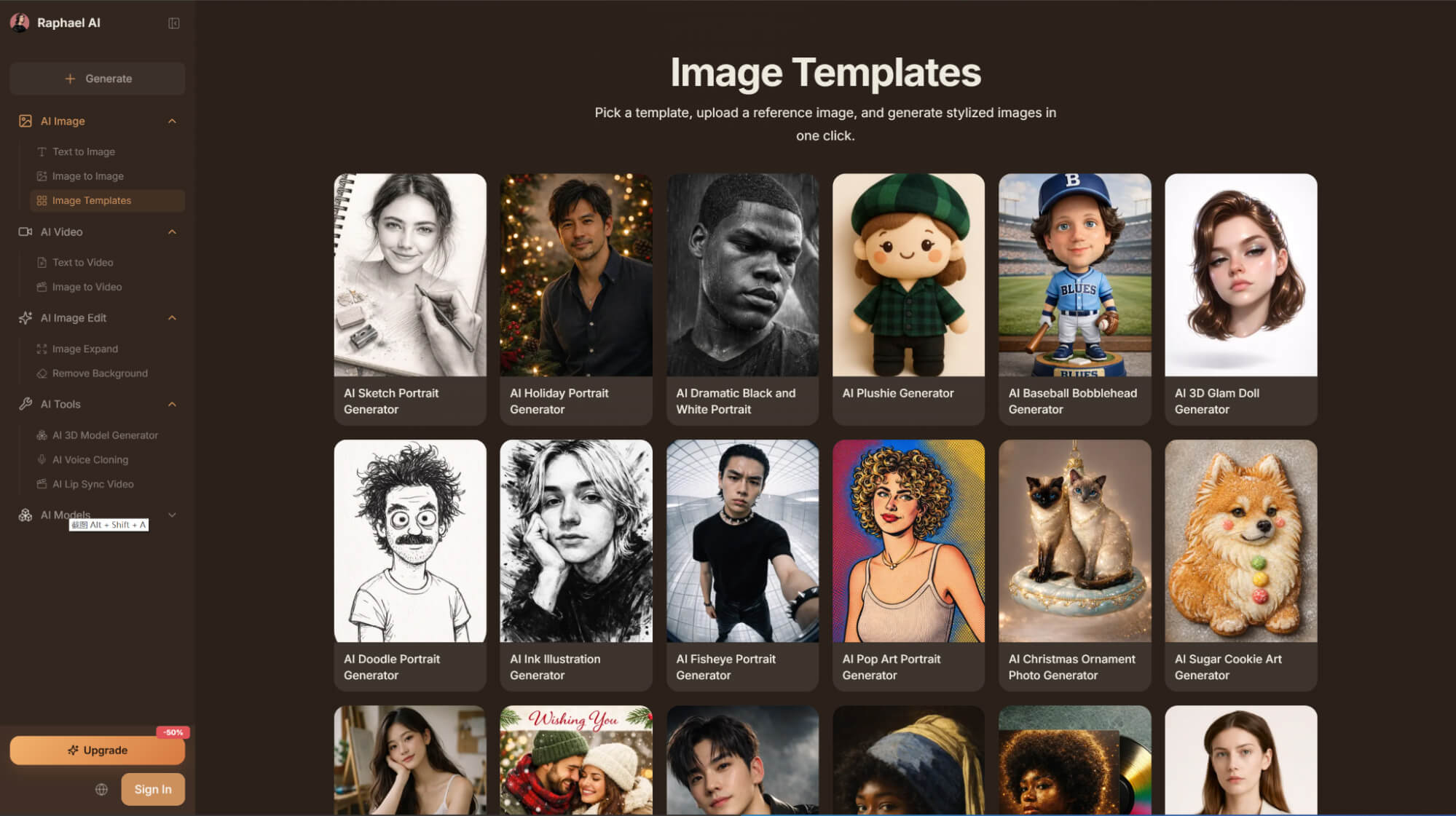Open AI Baseball Bobblehead Generator template
This screenshot has height=816, width=1456.
tap(1074, 299)
